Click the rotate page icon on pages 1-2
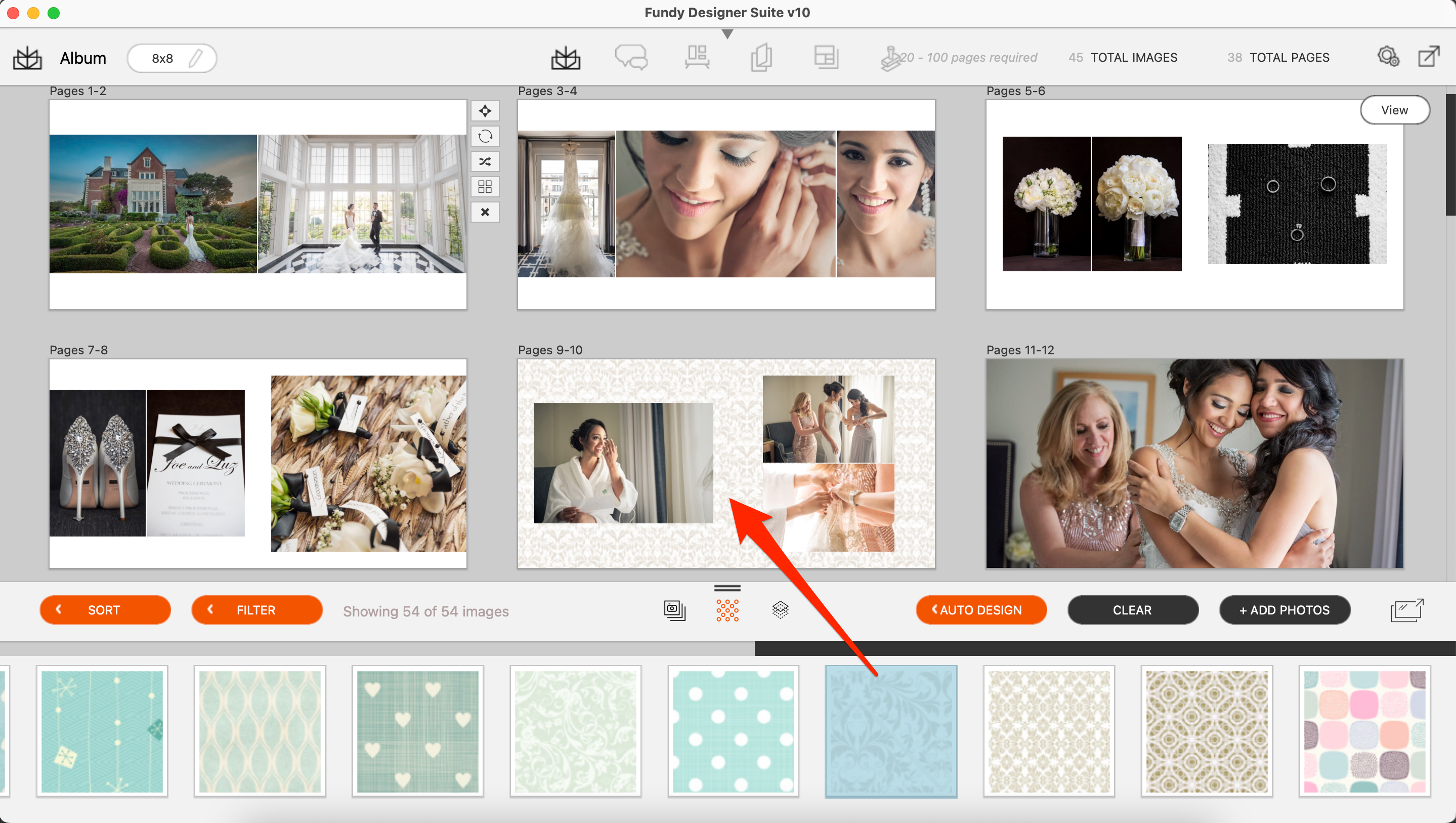This screenshot has height=823, width=1456. tap(486, 136)
